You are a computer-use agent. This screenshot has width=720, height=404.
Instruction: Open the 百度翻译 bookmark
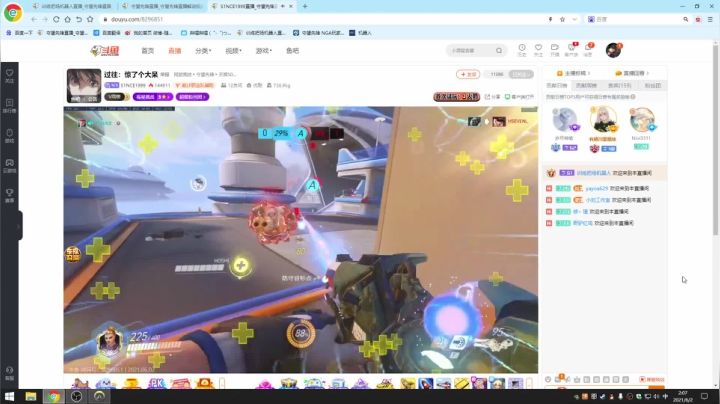click(107, 33)
